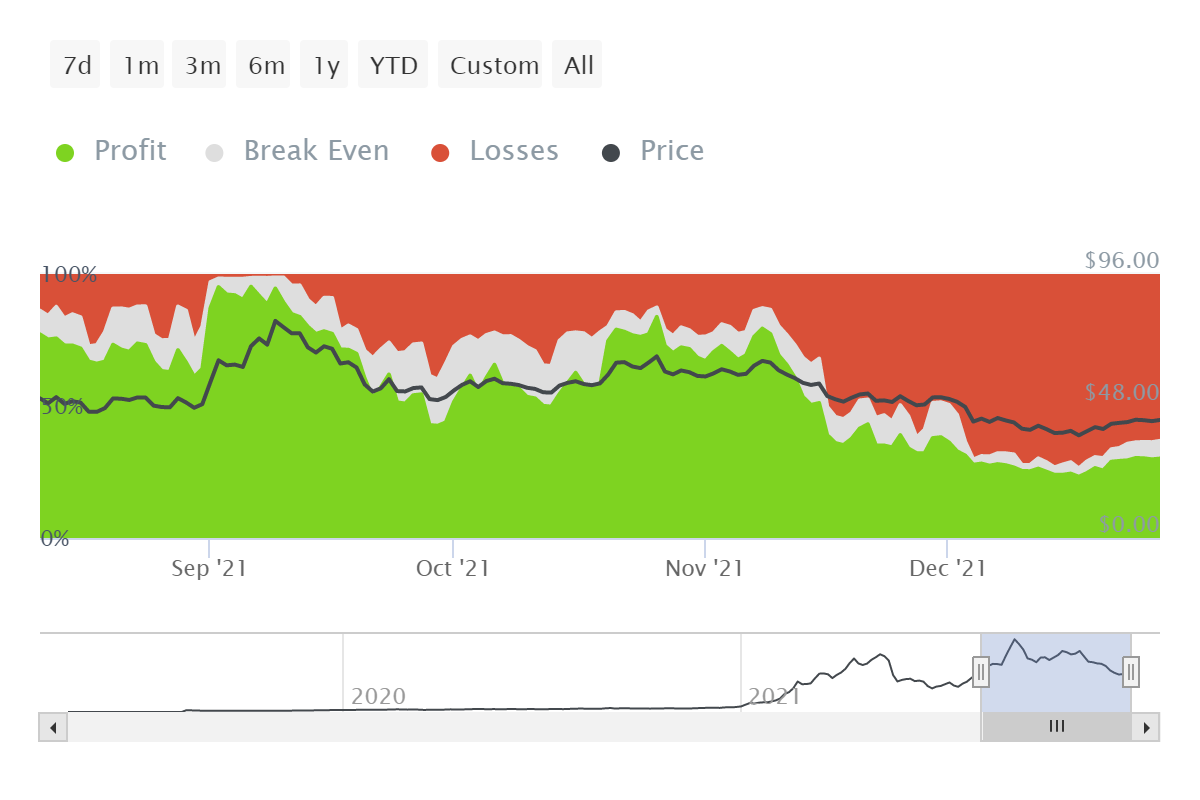Switch chart range to 1m
The height and width of the screenshot is (800, 1200).
pyautogui.click(x=140, y=66)
